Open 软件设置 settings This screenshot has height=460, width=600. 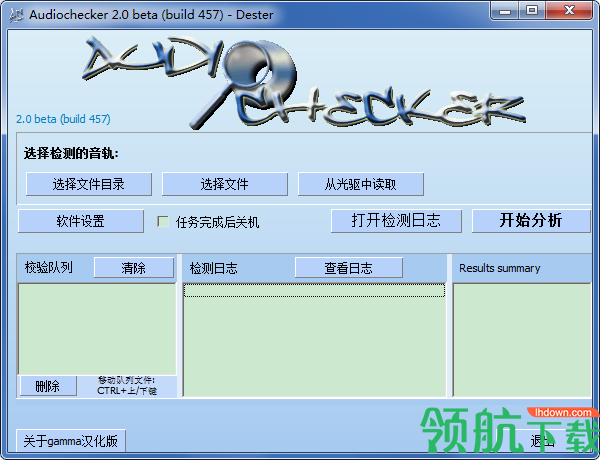(81, 221)
